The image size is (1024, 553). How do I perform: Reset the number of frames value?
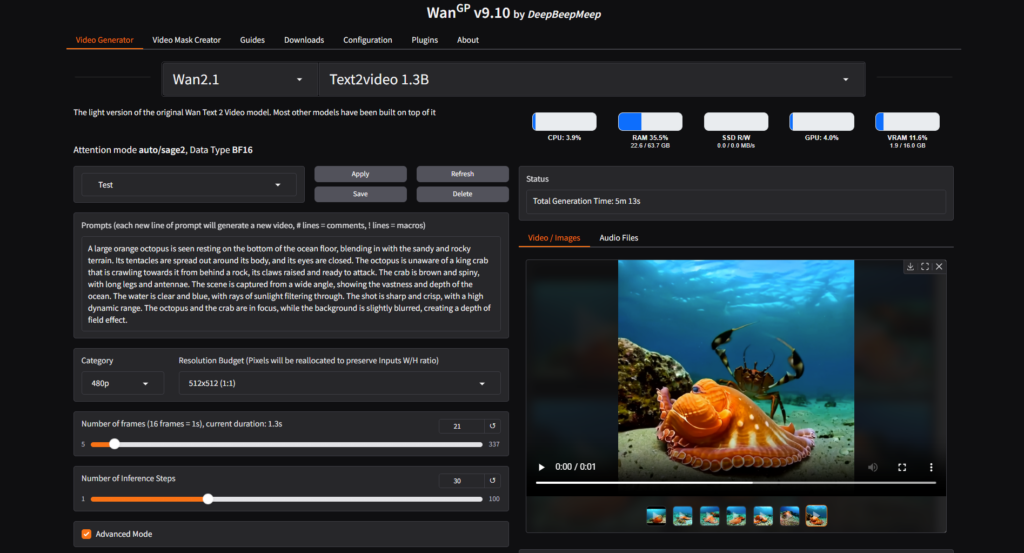coord(492,426)
